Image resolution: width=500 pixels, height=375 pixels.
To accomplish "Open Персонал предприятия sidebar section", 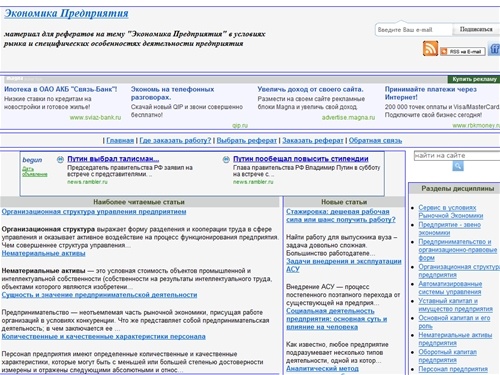I will [x=453, y=369].
